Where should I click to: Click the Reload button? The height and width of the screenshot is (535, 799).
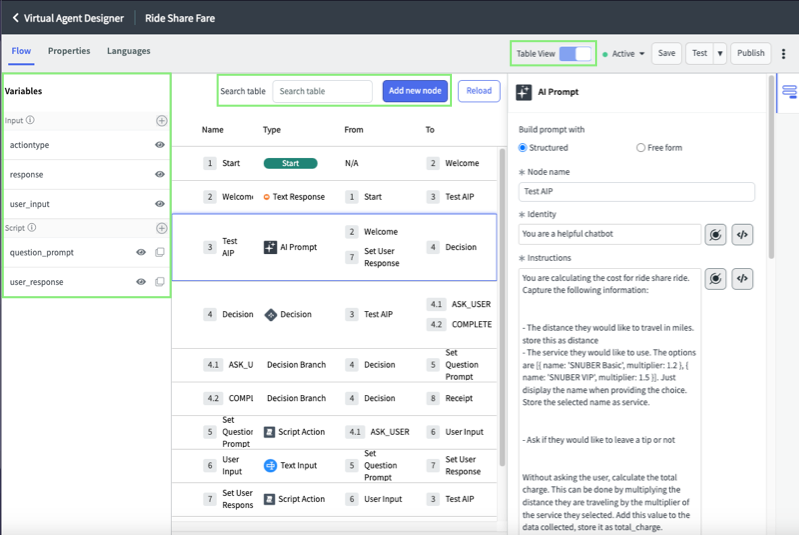479,91
